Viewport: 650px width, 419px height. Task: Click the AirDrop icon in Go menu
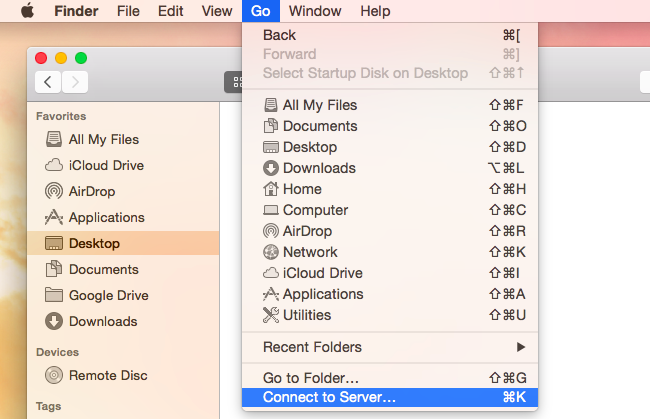271,231
